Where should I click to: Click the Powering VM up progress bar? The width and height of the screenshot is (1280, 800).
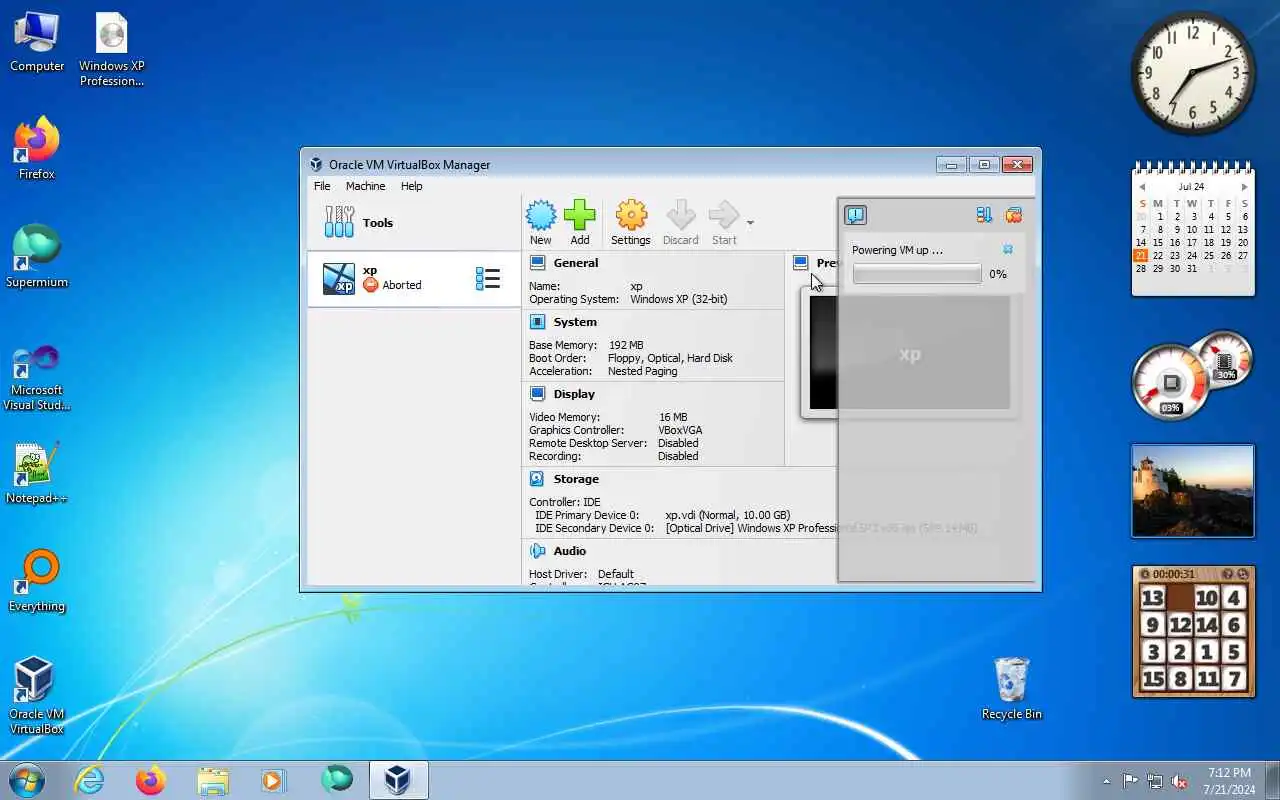pos(917,274)
